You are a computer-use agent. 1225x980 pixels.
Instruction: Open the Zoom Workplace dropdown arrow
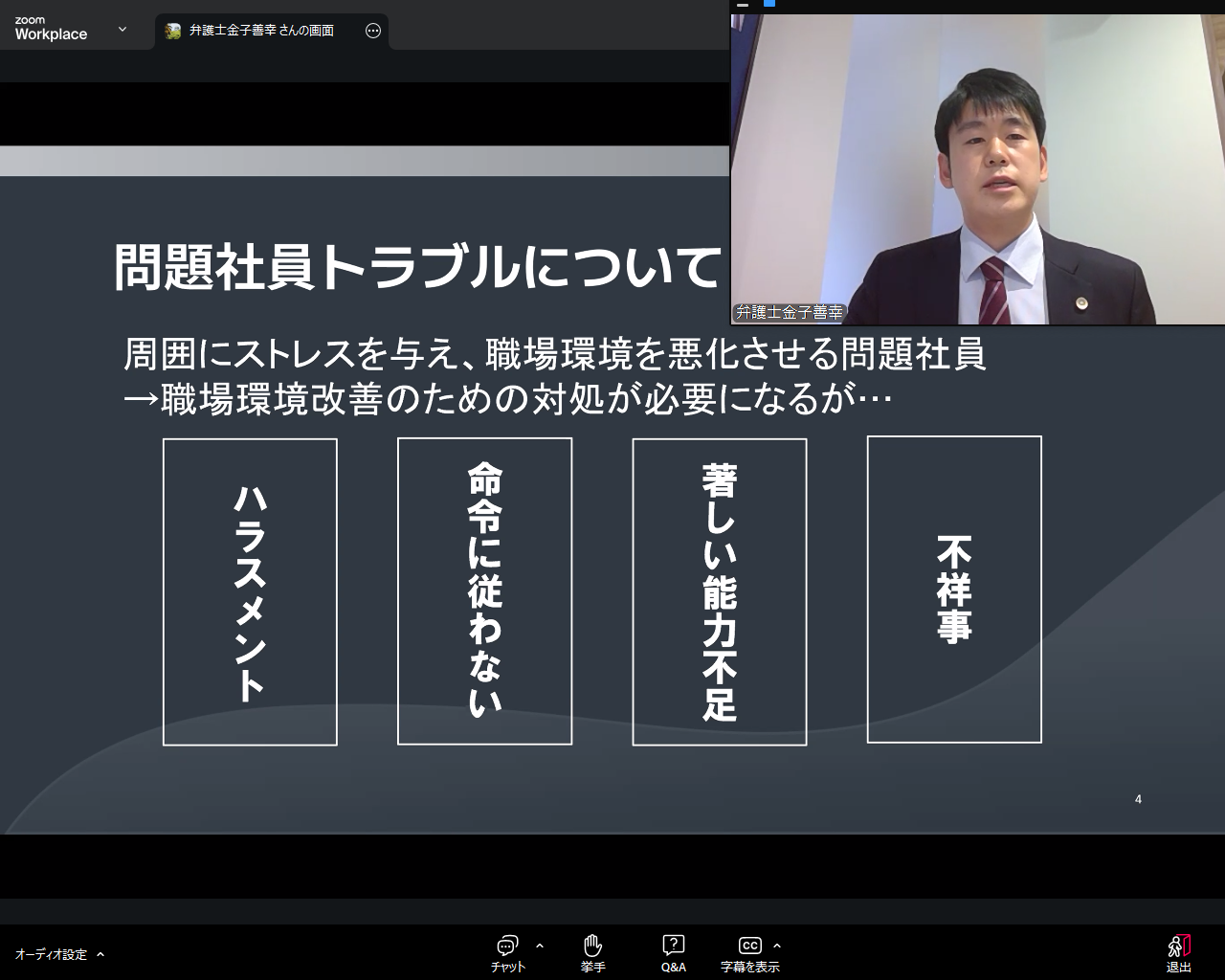pyautogui.click(x=122, y=30)
